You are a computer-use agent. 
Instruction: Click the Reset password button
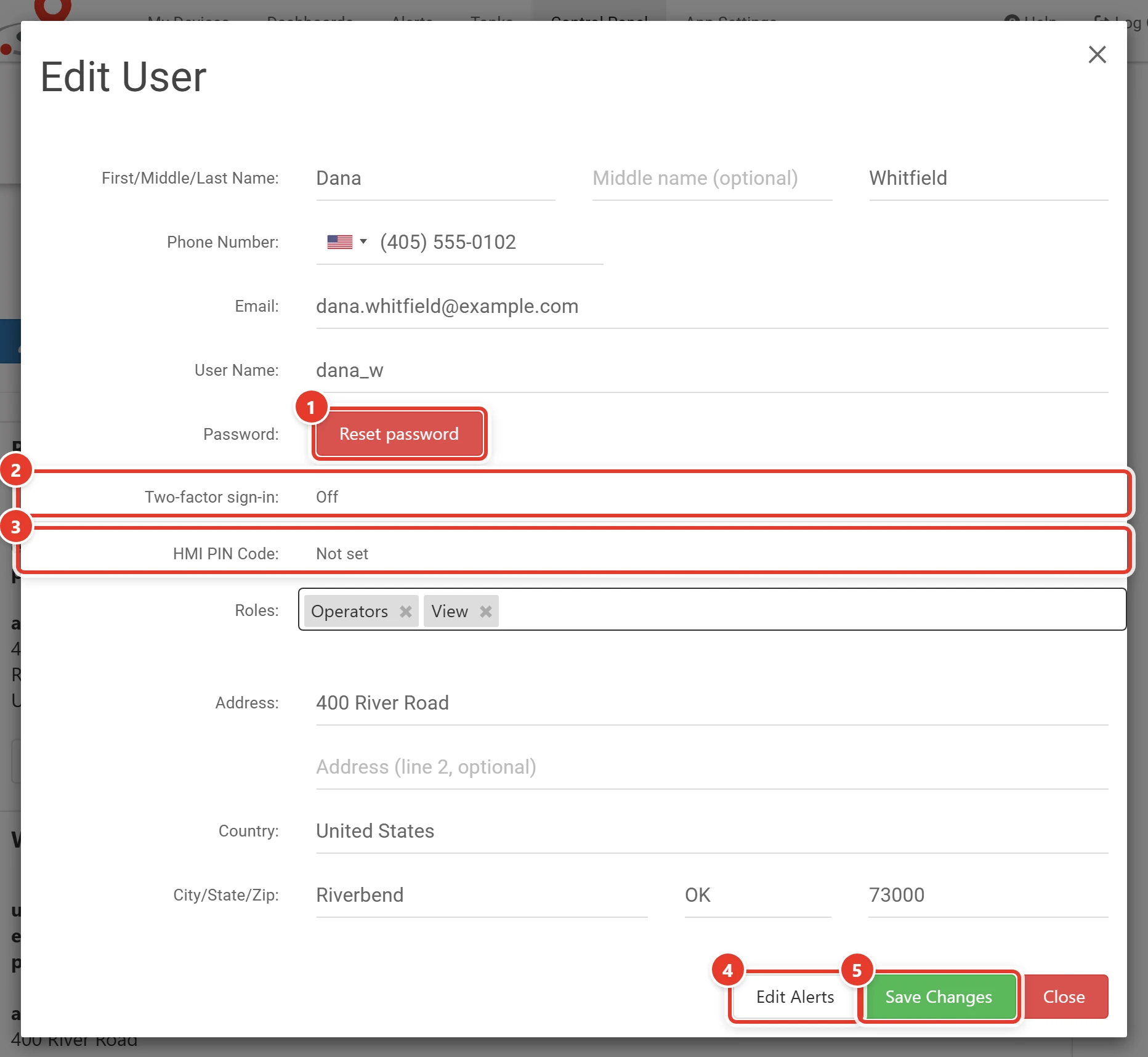point(399,434)
